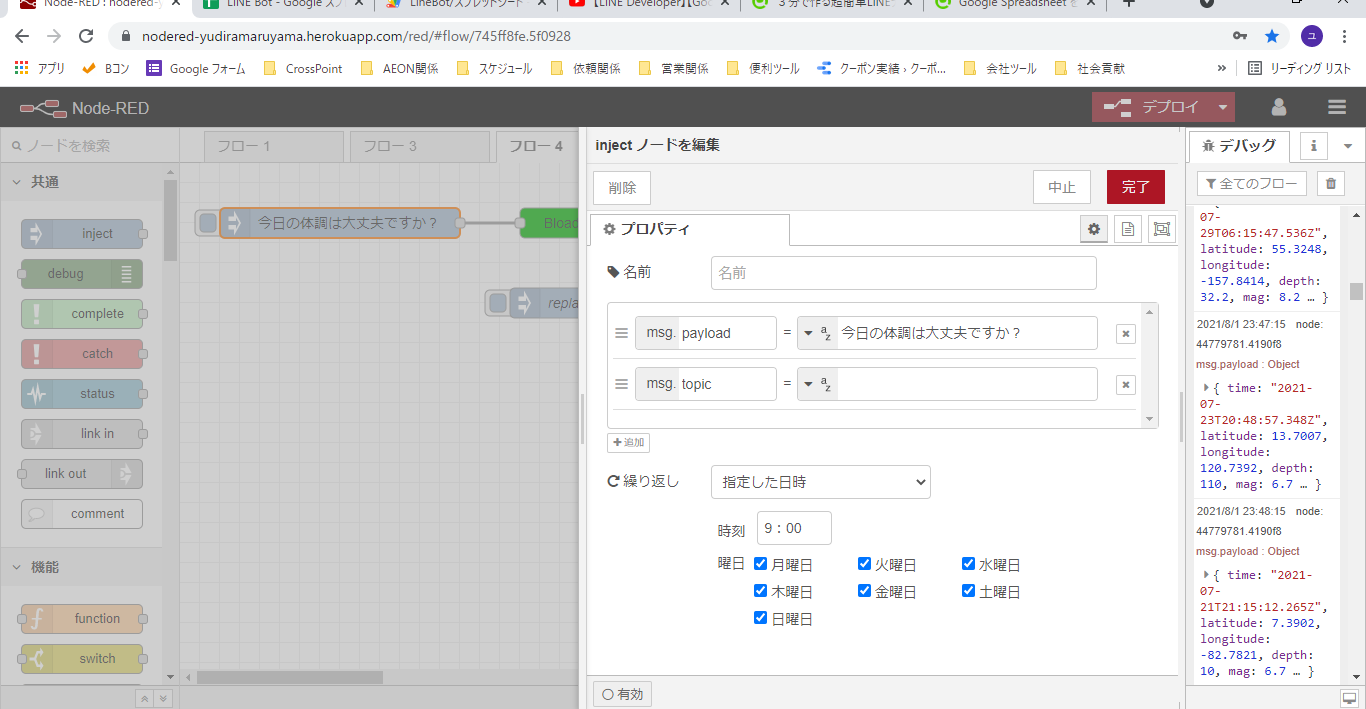Viewport: 1366px width, 709px height.
Task: Reload the page in Chrome
Action: click(x=86, y=36)
